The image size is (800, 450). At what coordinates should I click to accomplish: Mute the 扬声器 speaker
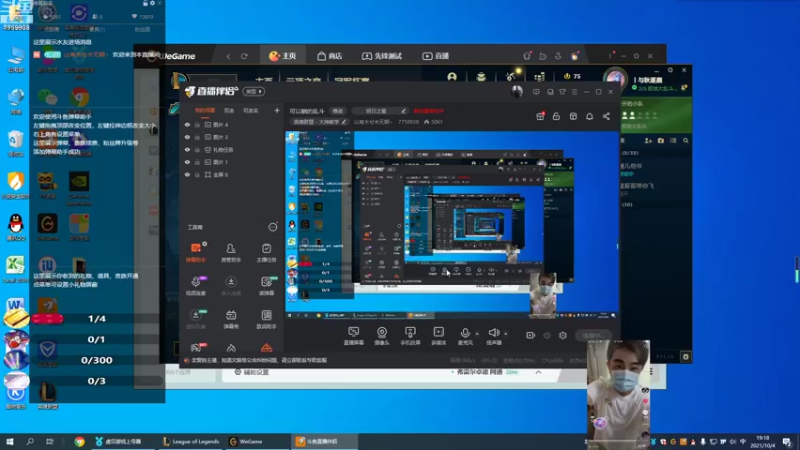(493, 336)
